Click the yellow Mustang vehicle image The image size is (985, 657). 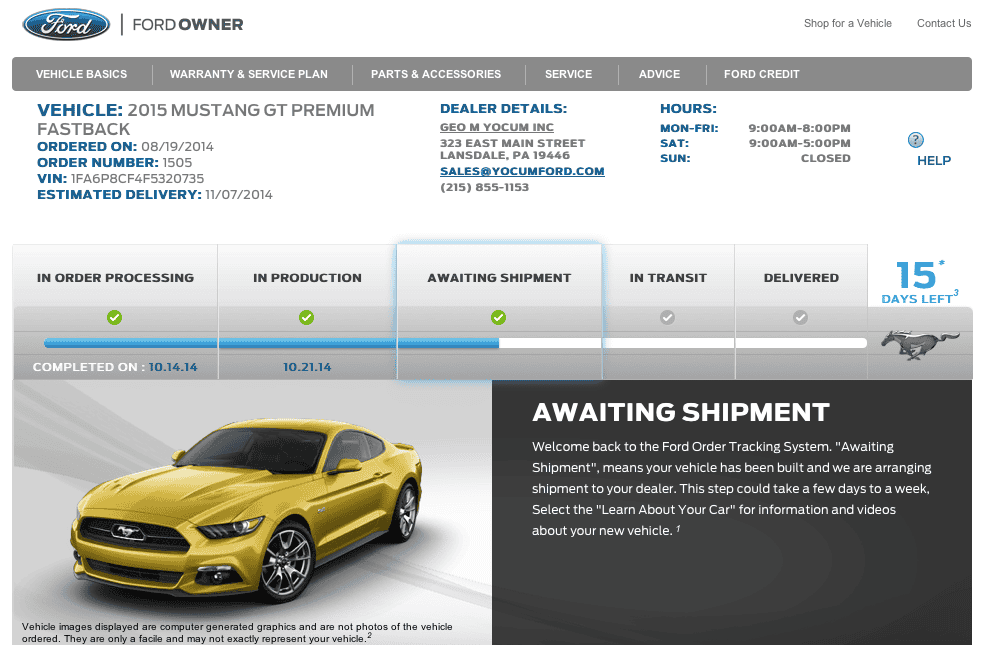pyautogui.click(x=246, y=510)
